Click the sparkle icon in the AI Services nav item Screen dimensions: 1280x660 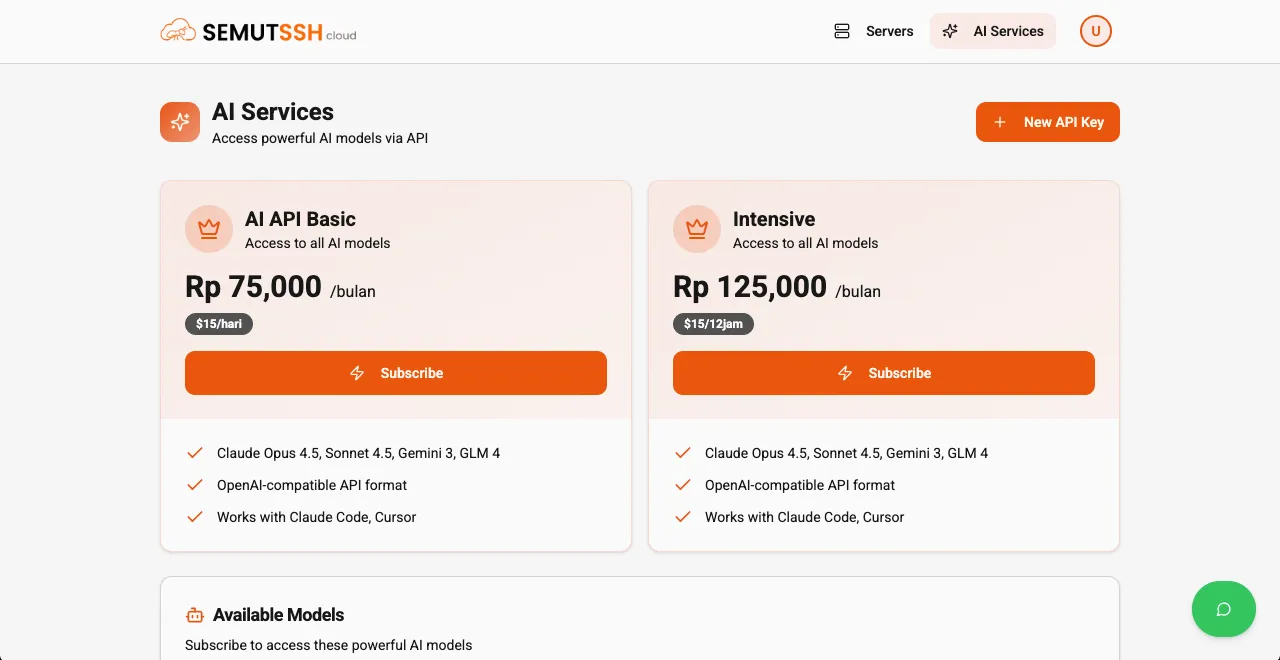click(x=949, y=31)
